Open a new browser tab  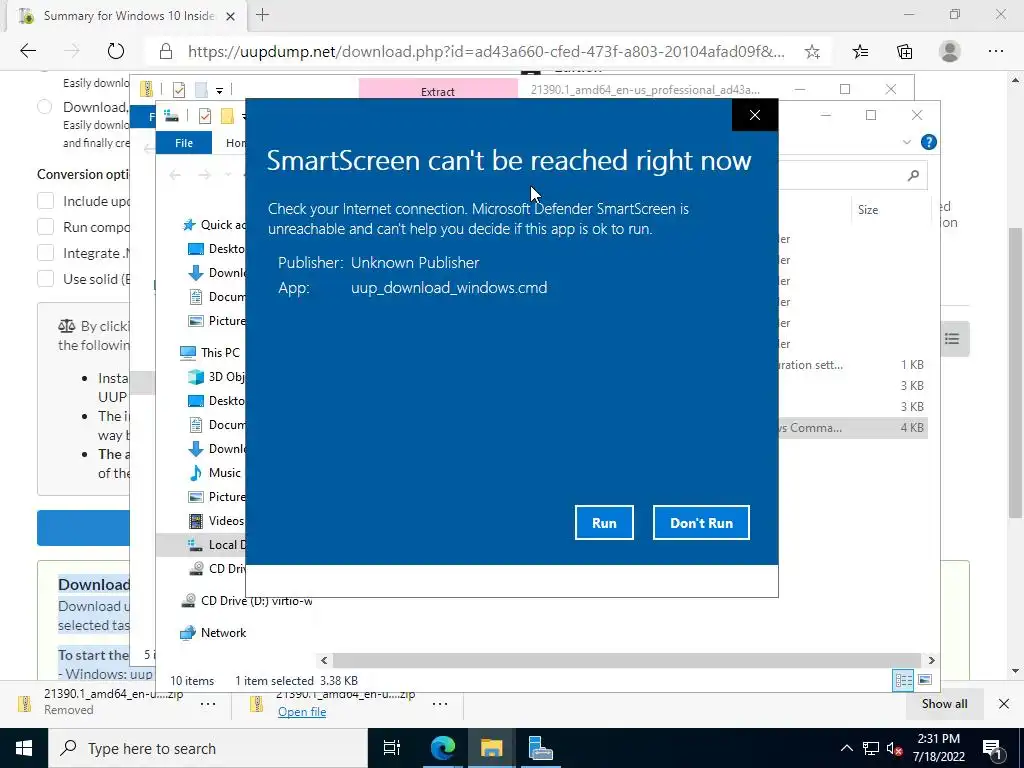coord(263,15)
